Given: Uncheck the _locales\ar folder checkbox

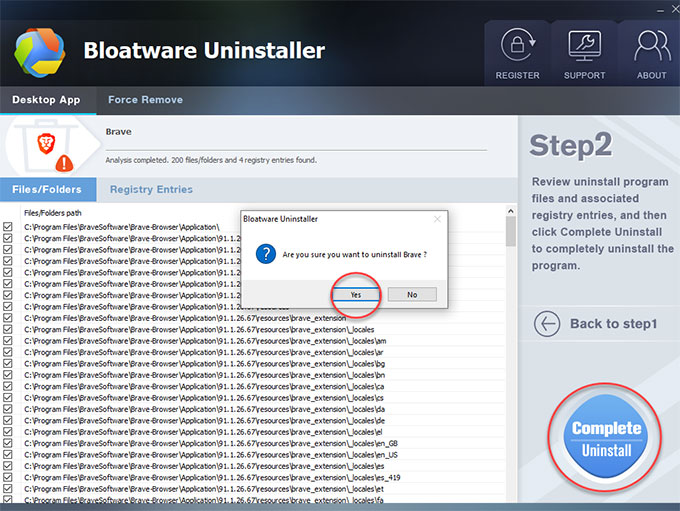Looking at the screenshot, I should (8, 352).
